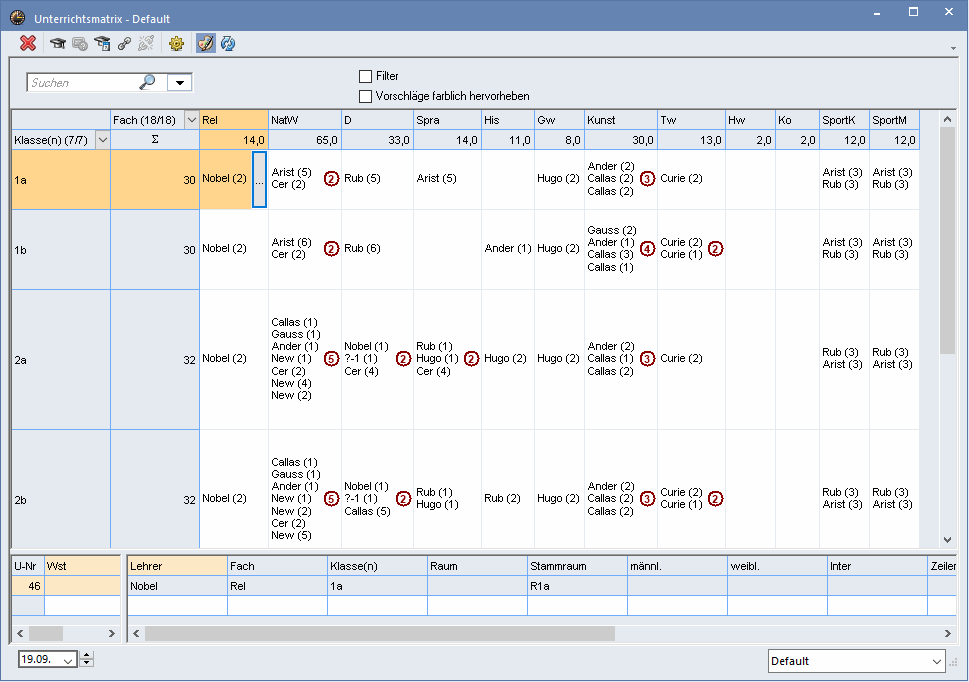Open the Default view combo box
This screenshot has height=682, width=969.
pos(857,661)
